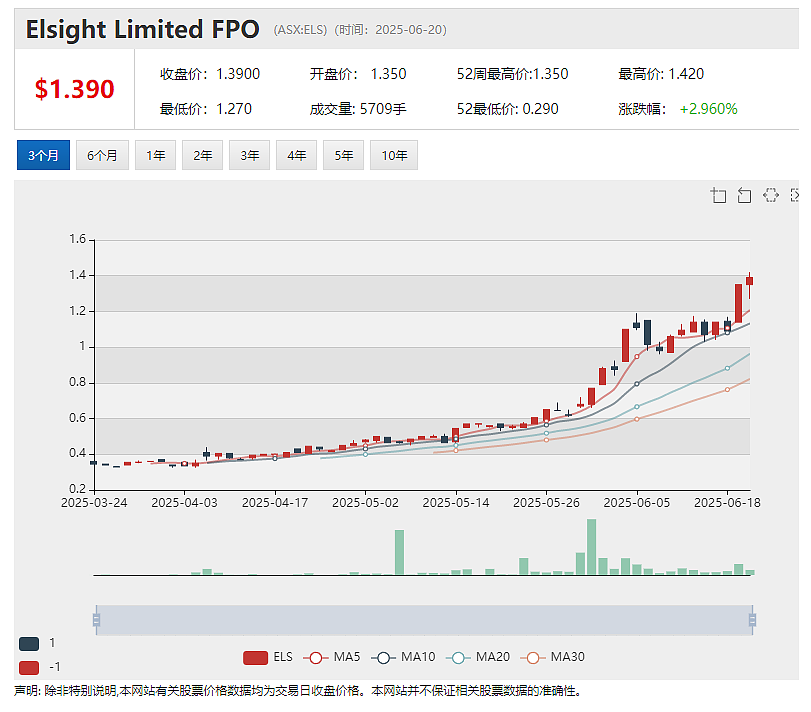Viewport: 811px width, 712px height.
Task: Click the last red candlestick on the chart
Action: [749, 281]
